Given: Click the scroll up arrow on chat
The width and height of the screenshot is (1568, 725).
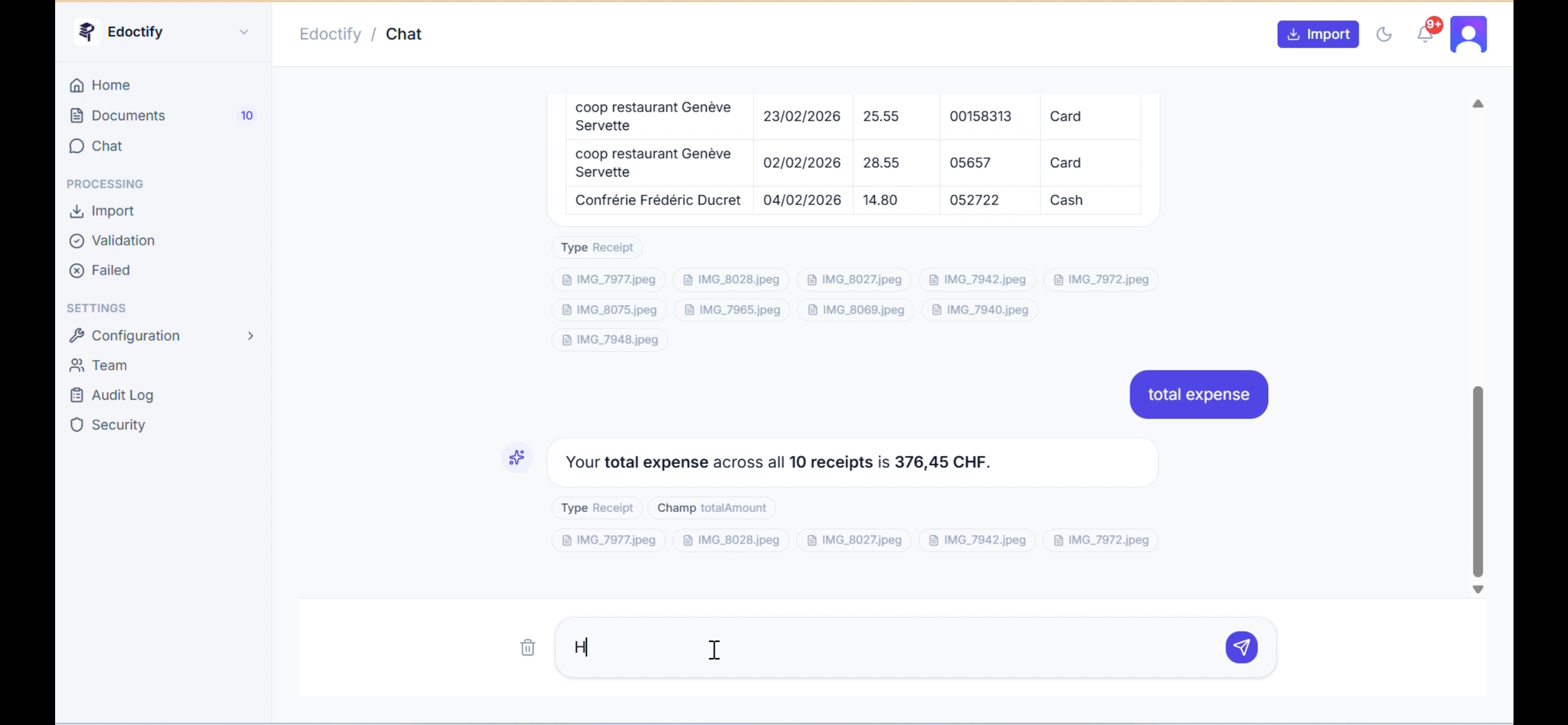Looking at the screenshot, I should tap(1478, 103).
